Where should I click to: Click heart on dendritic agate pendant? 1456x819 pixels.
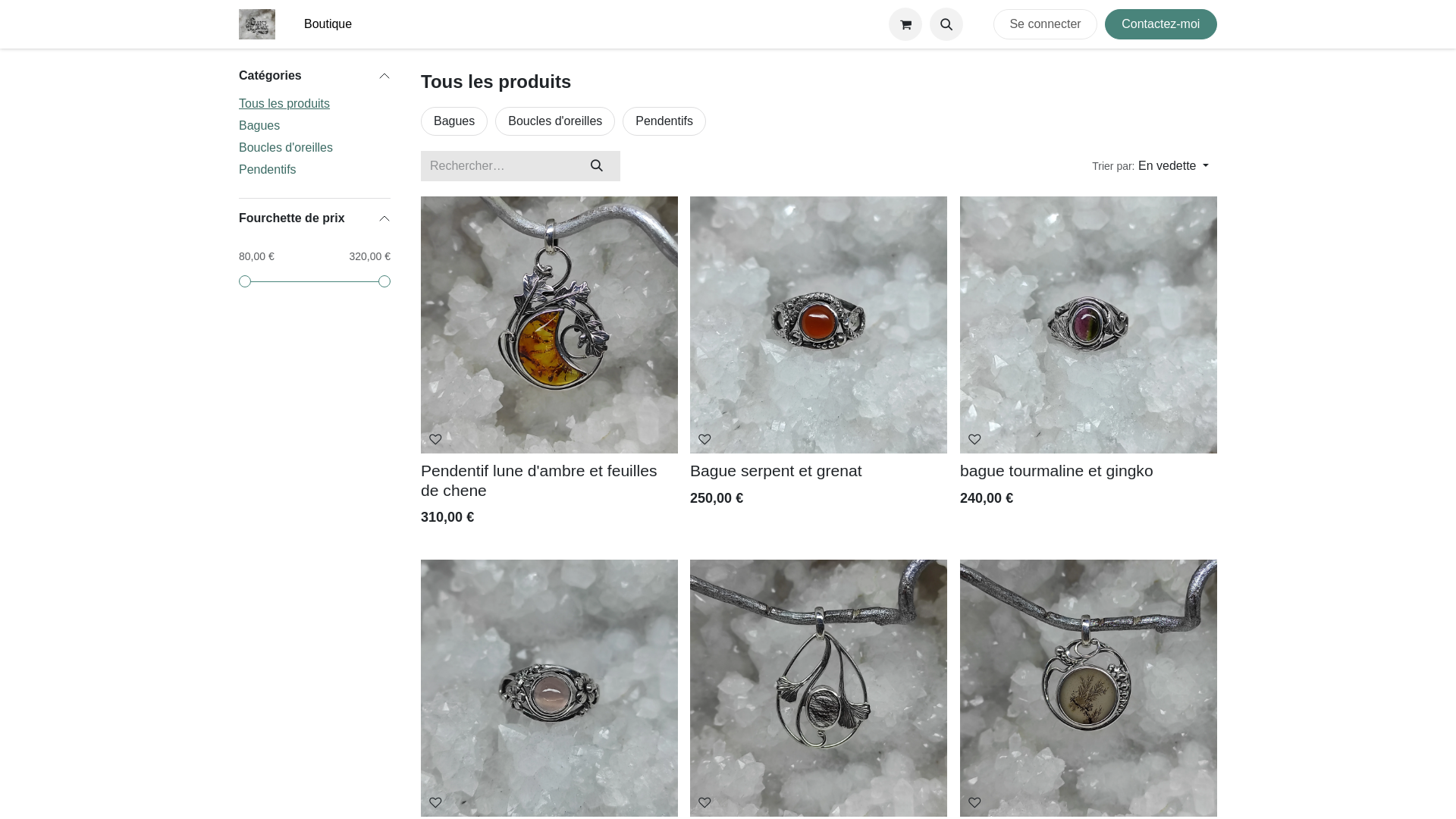(x=974, y=802)
